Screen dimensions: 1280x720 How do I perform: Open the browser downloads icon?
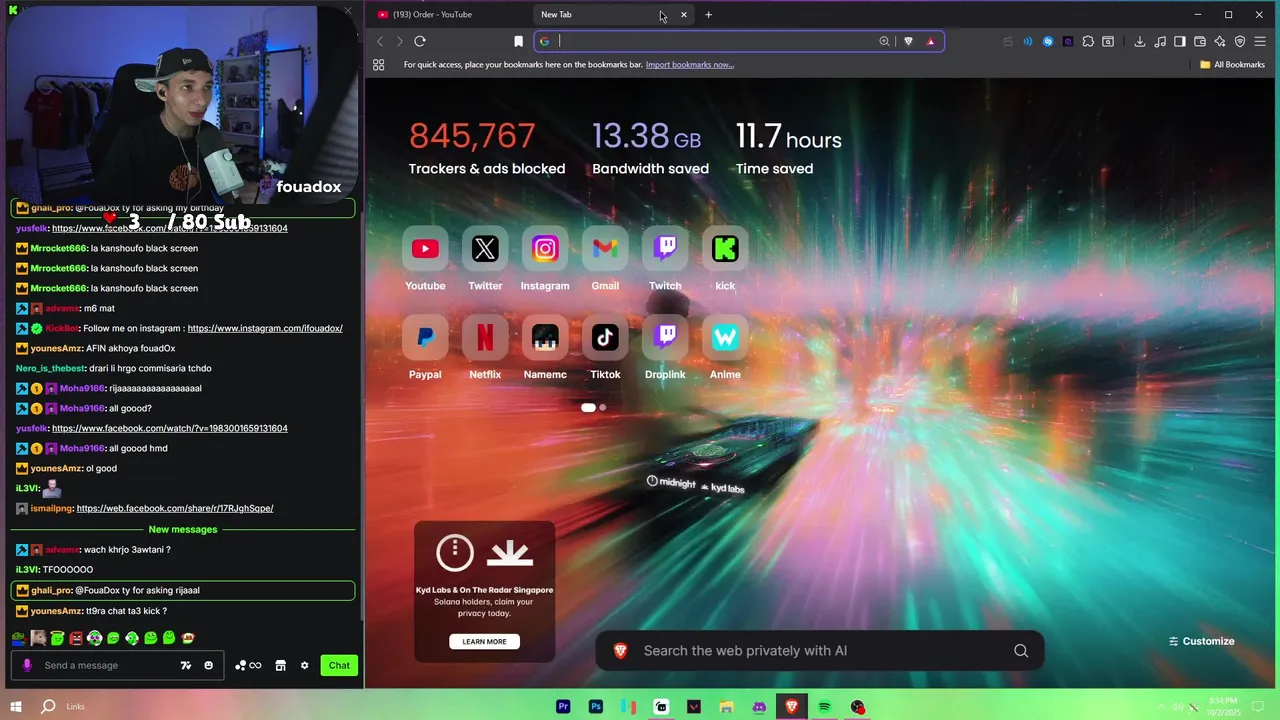coord(1140,41)
